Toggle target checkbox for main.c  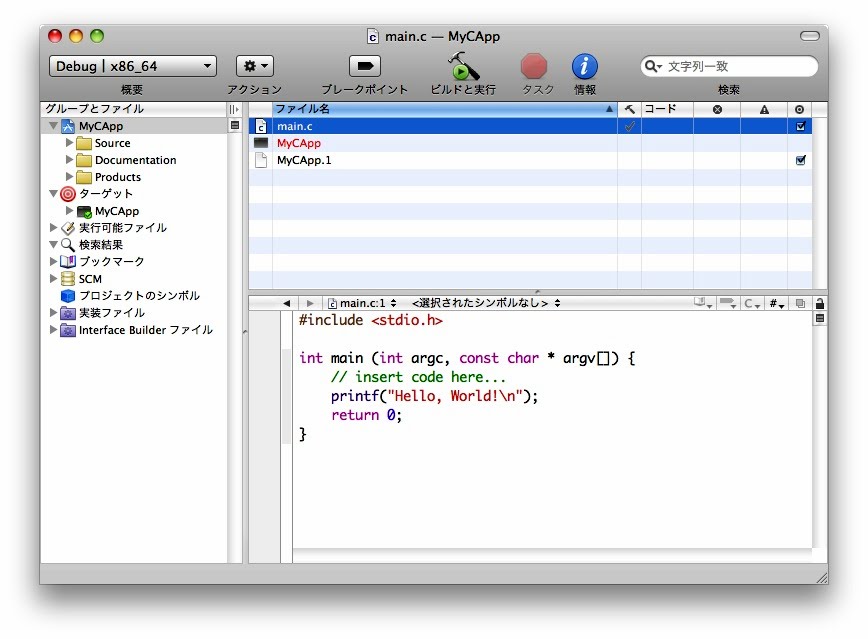coord(800,127)
